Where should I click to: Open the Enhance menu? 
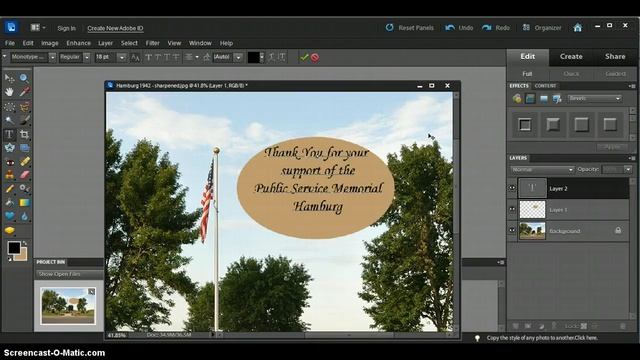pos(78,43)
